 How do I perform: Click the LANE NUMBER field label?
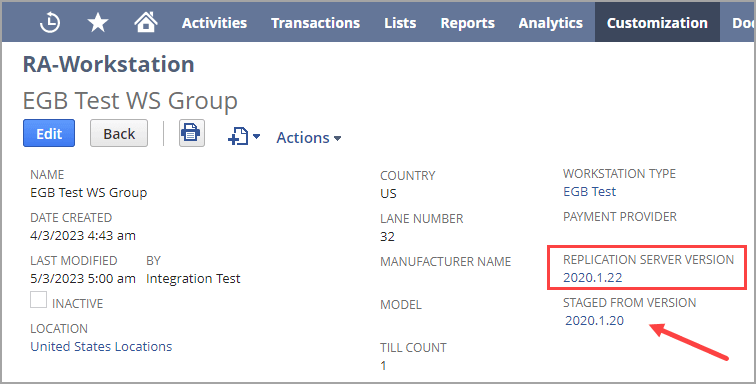click(x=421, y=219)
